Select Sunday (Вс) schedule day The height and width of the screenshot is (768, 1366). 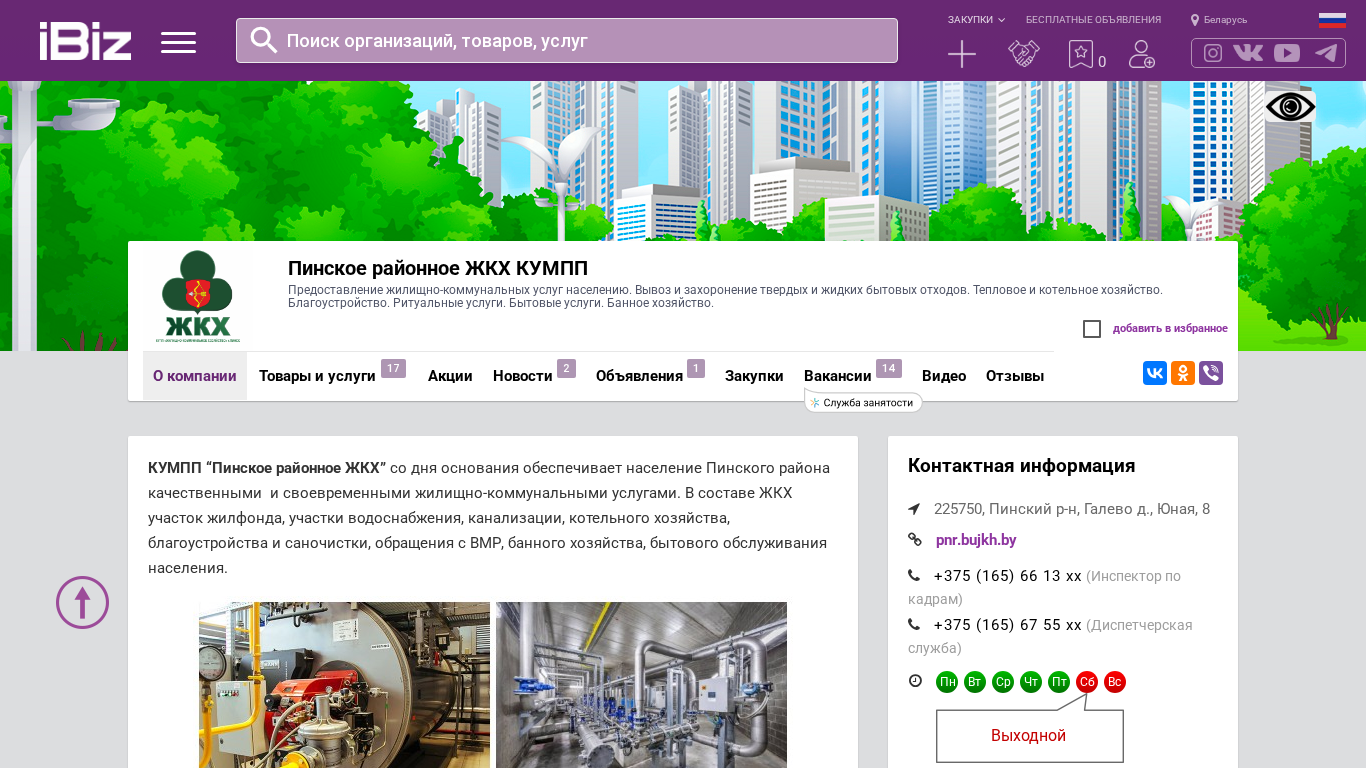coord(1115,682)
